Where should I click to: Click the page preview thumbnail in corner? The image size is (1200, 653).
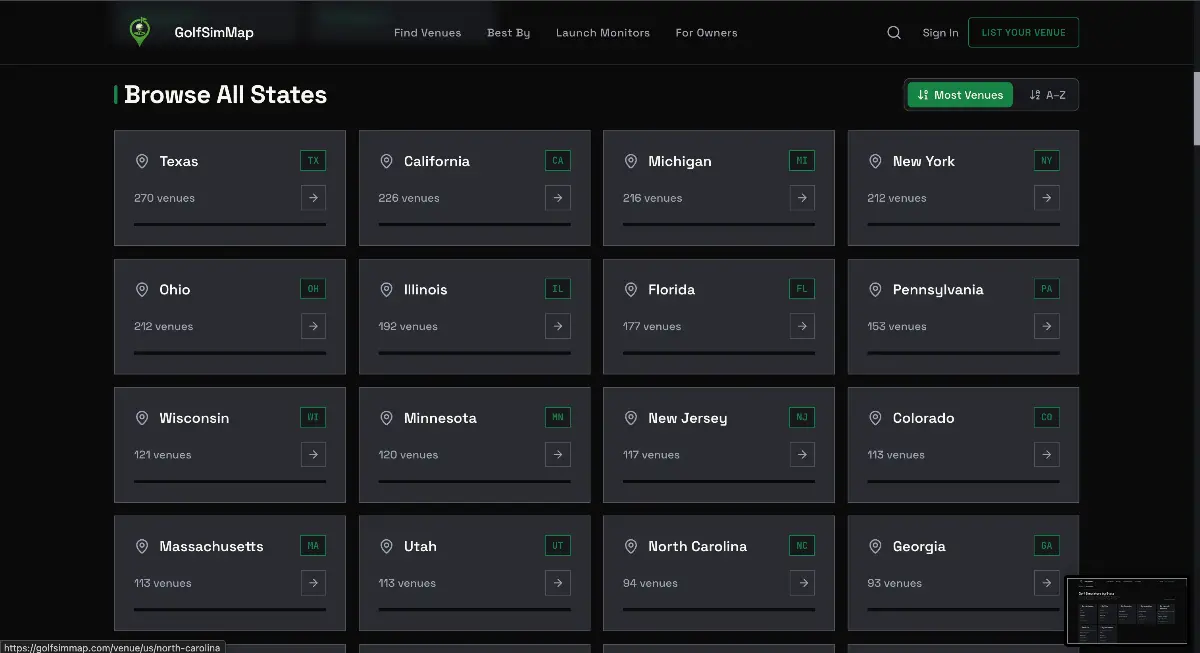click(1126, 611)
